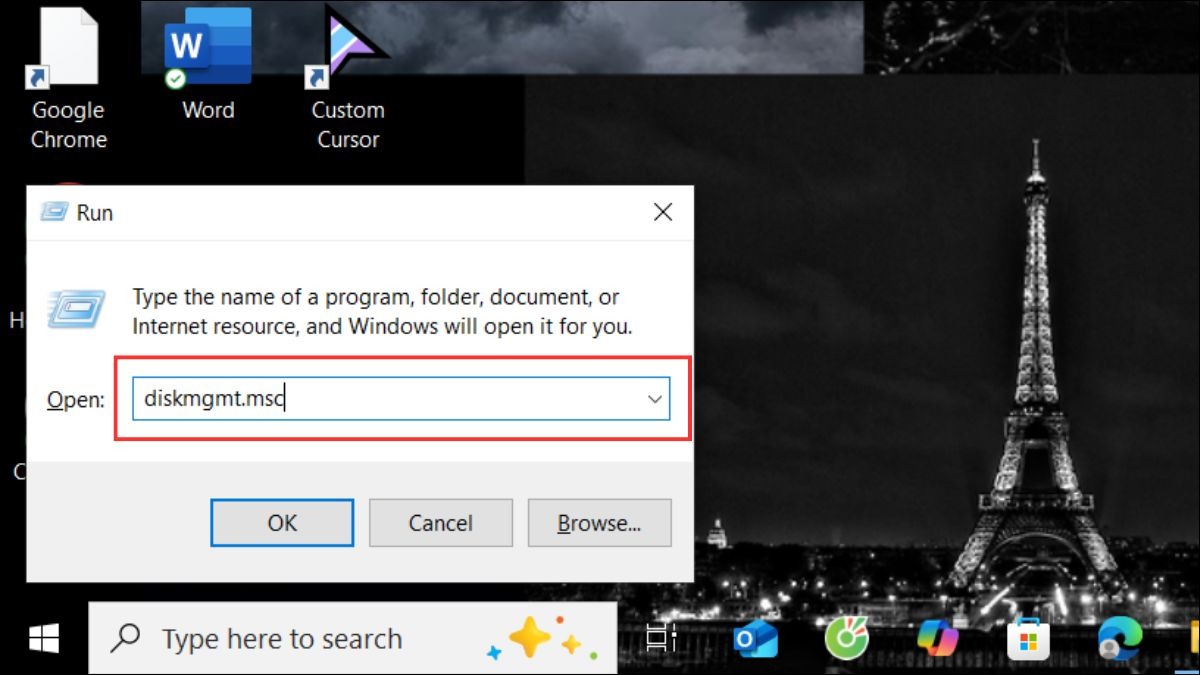Launch Microsoft Edge from the taskbar
Viewport: 1200px width, 675px height.
[x=1120, y=639]
